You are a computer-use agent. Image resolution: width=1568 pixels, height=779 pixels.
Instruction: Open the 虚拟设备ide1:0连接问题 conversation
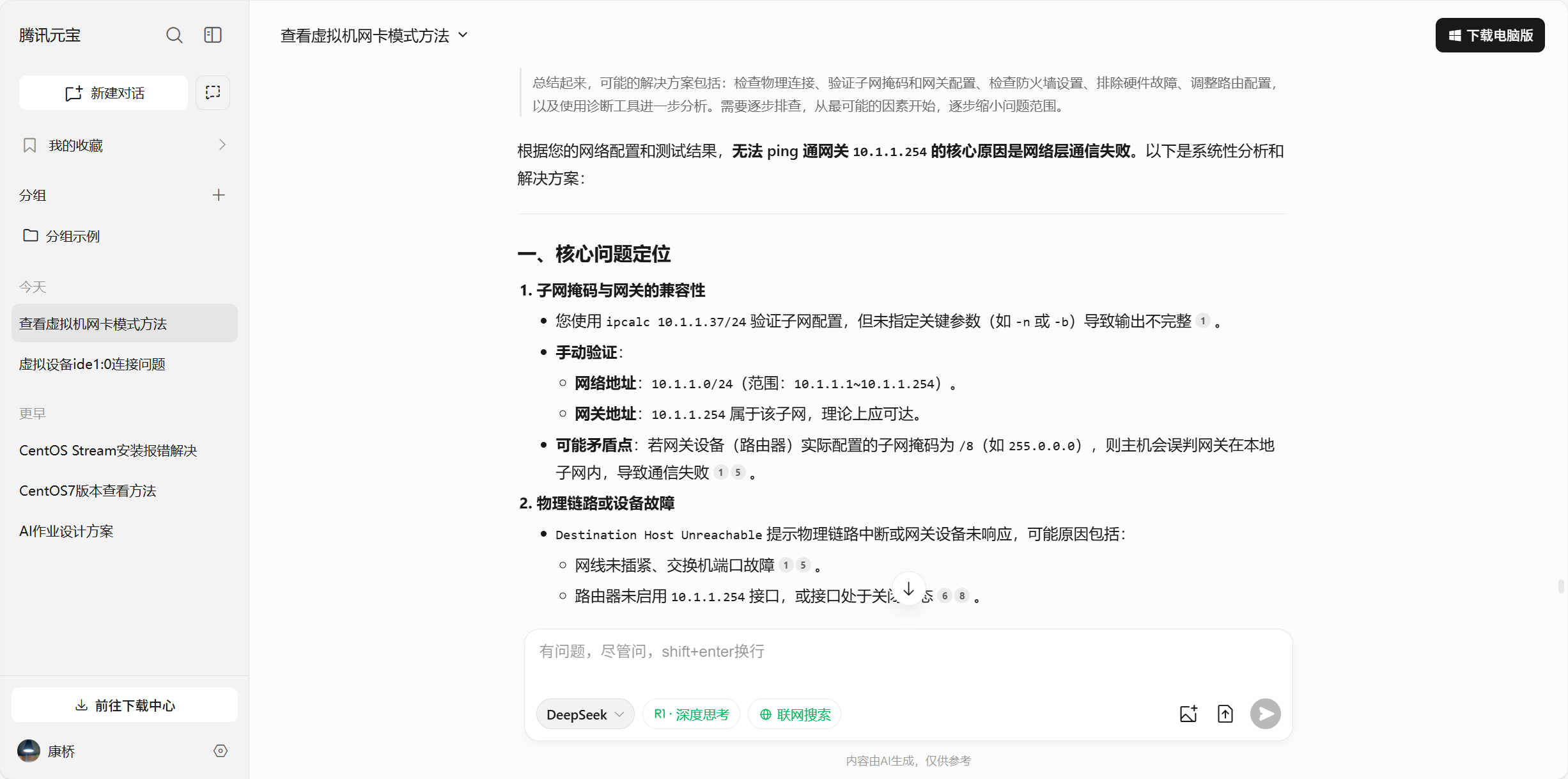[x=92, y=364]
